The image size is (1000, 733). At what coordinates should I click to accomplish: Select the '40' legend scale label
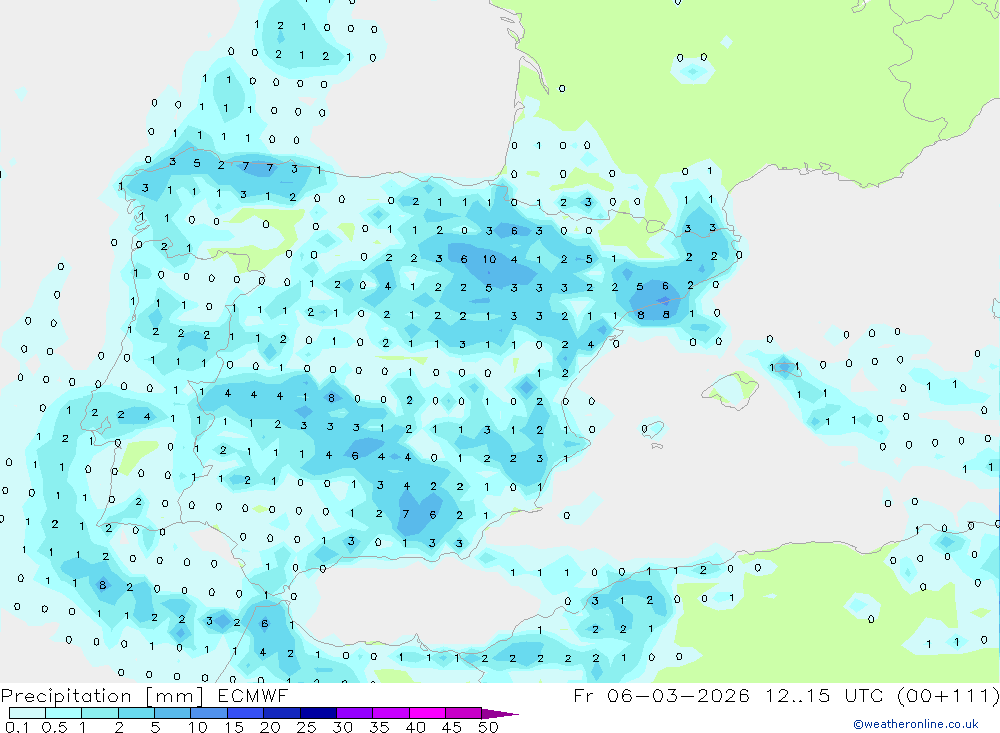click(x=416, y=727)
